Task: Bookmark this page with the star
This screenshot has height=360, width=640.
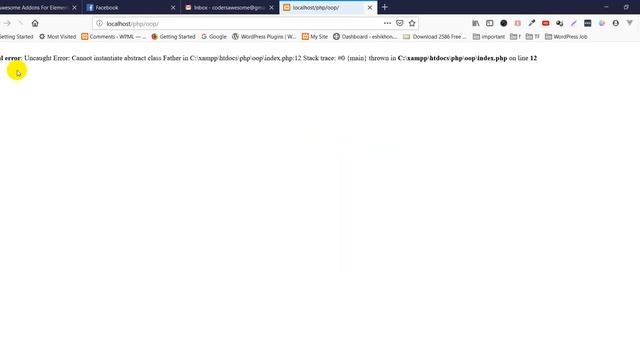Action: pos(412,23)
